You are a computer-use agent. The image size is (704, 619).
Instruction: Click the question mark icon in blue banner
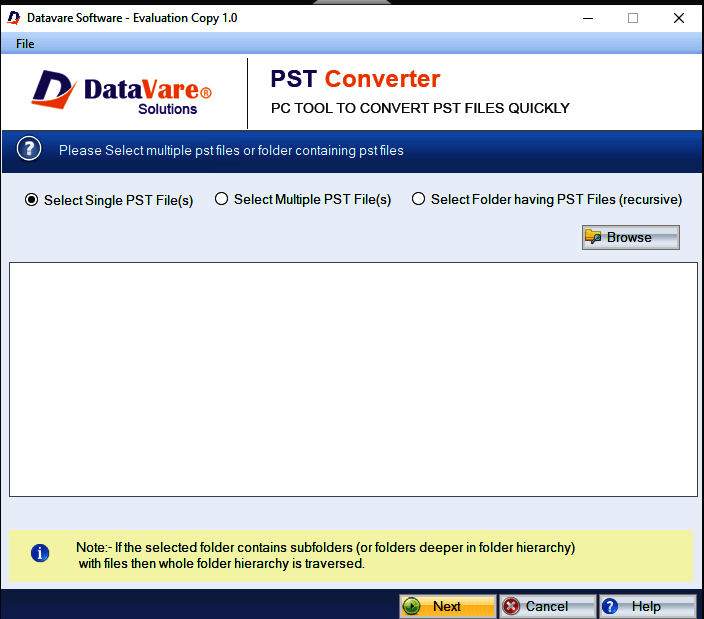[x=29, y=149]
